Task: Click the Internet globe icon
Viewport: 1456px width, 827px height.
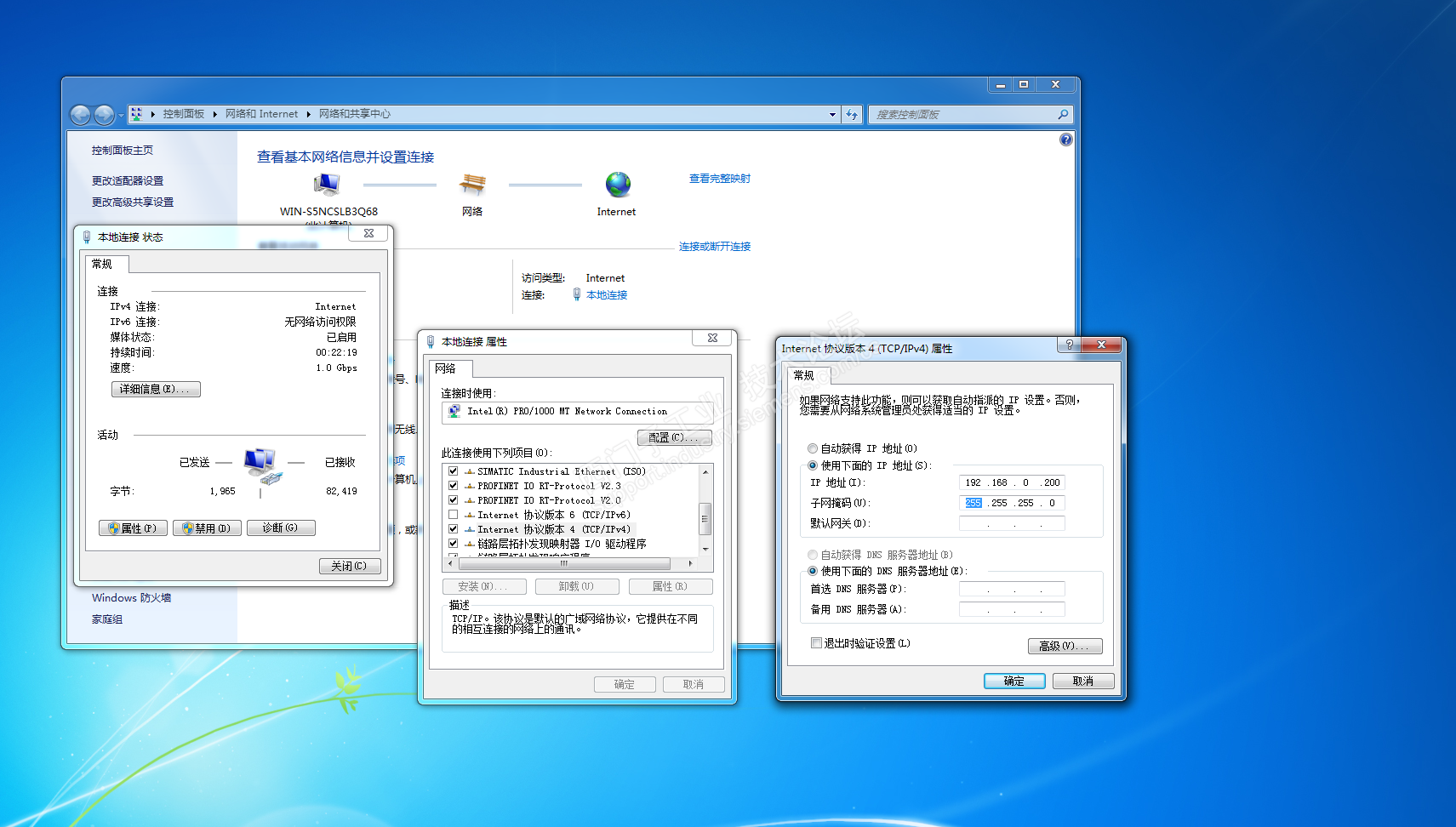Action: tap(618, 185)
